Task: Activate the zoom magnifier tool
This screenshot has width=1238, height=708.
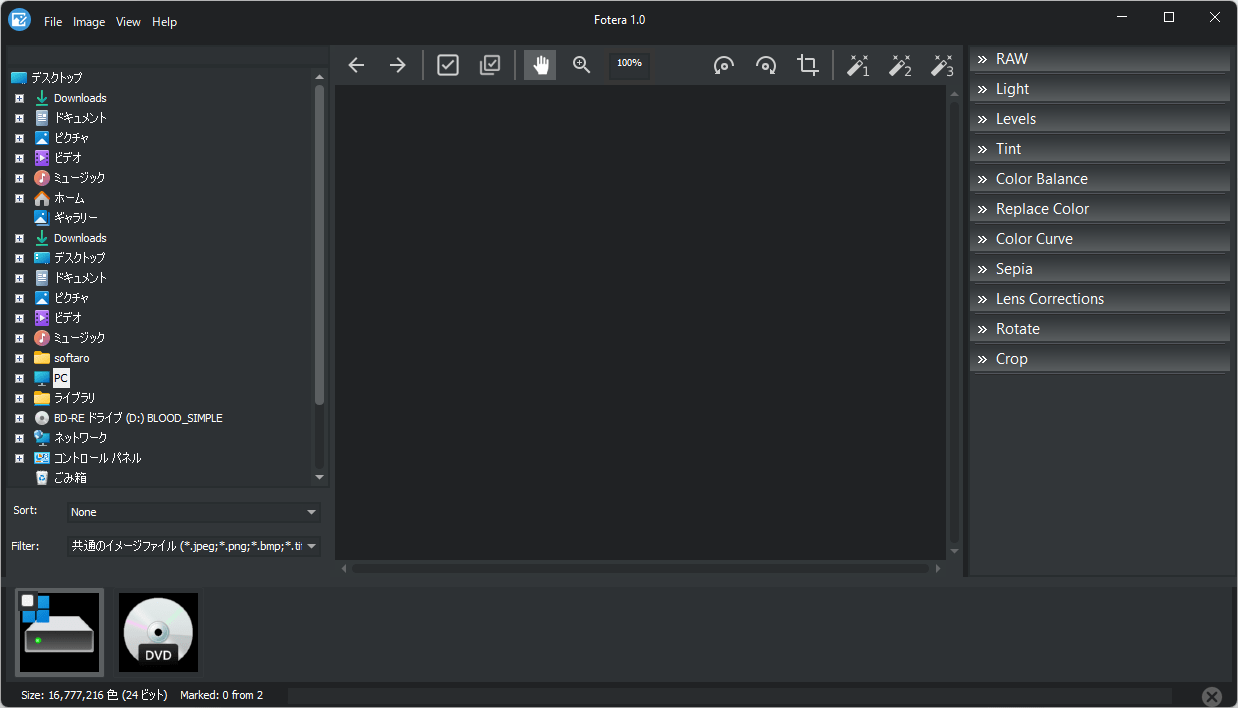Action: 582,65
